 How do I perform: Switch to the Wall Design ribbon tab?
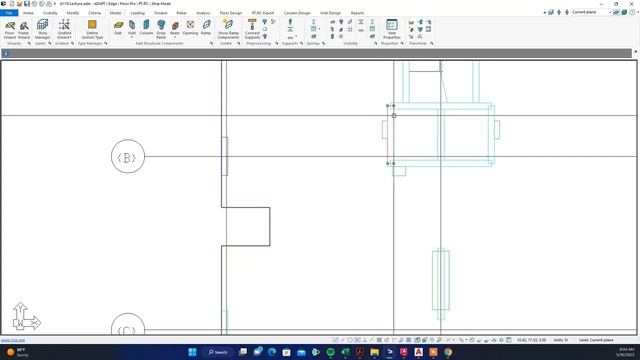coord(330,13)
